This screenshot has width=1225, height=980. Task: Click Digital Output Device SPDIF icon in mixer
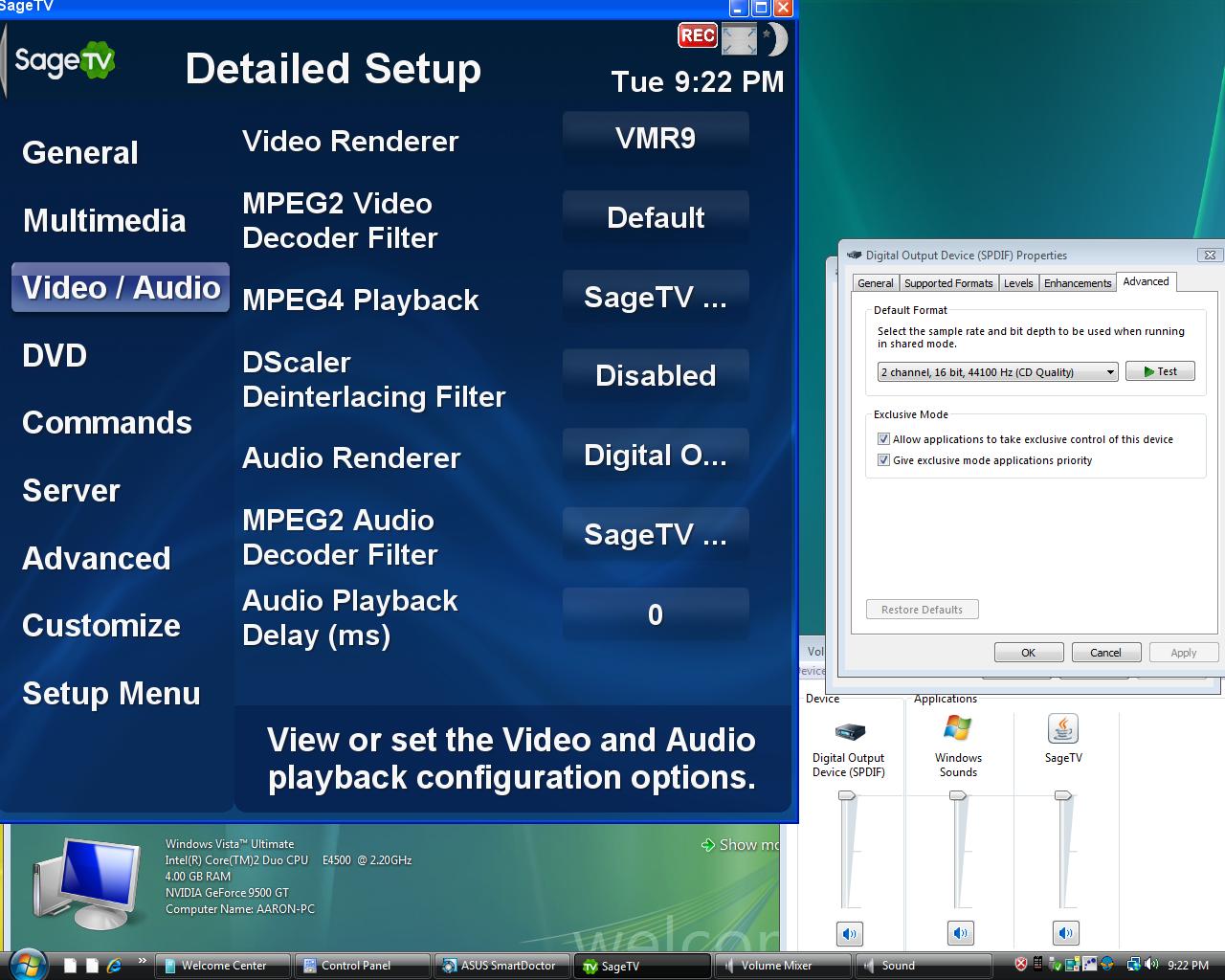pyautogui.click(x=850, y=732)
